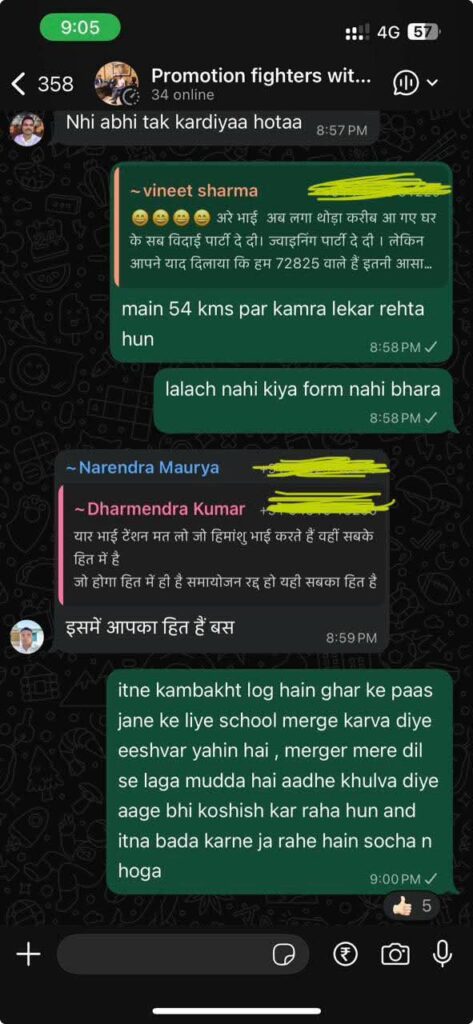This screenshot has height=1024, width=473.
Task: Tap the microphone voice message icon
Action: [442, 954]
